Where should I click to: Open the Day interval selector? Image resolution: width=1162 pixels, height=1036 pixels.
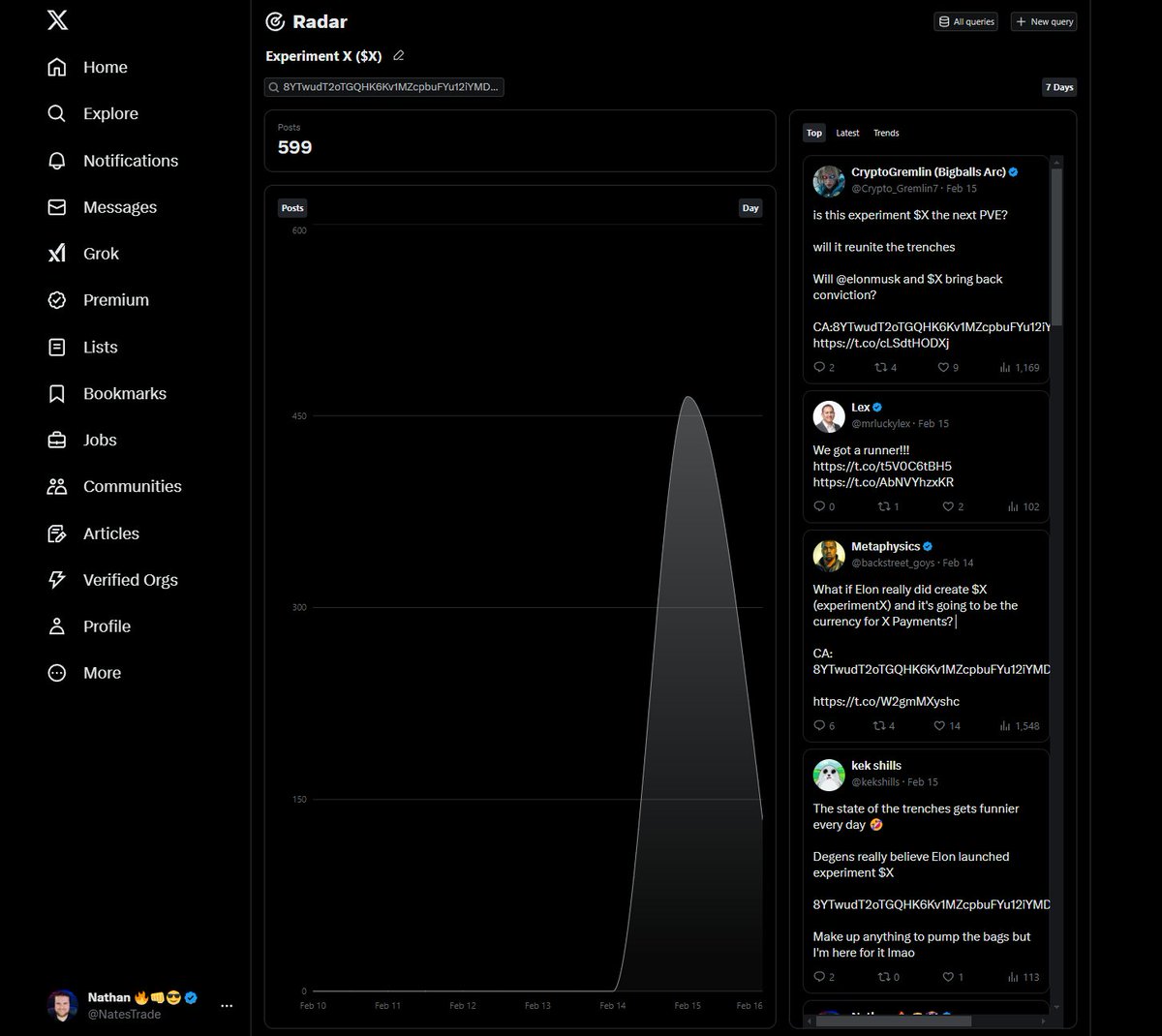[750, 208]
